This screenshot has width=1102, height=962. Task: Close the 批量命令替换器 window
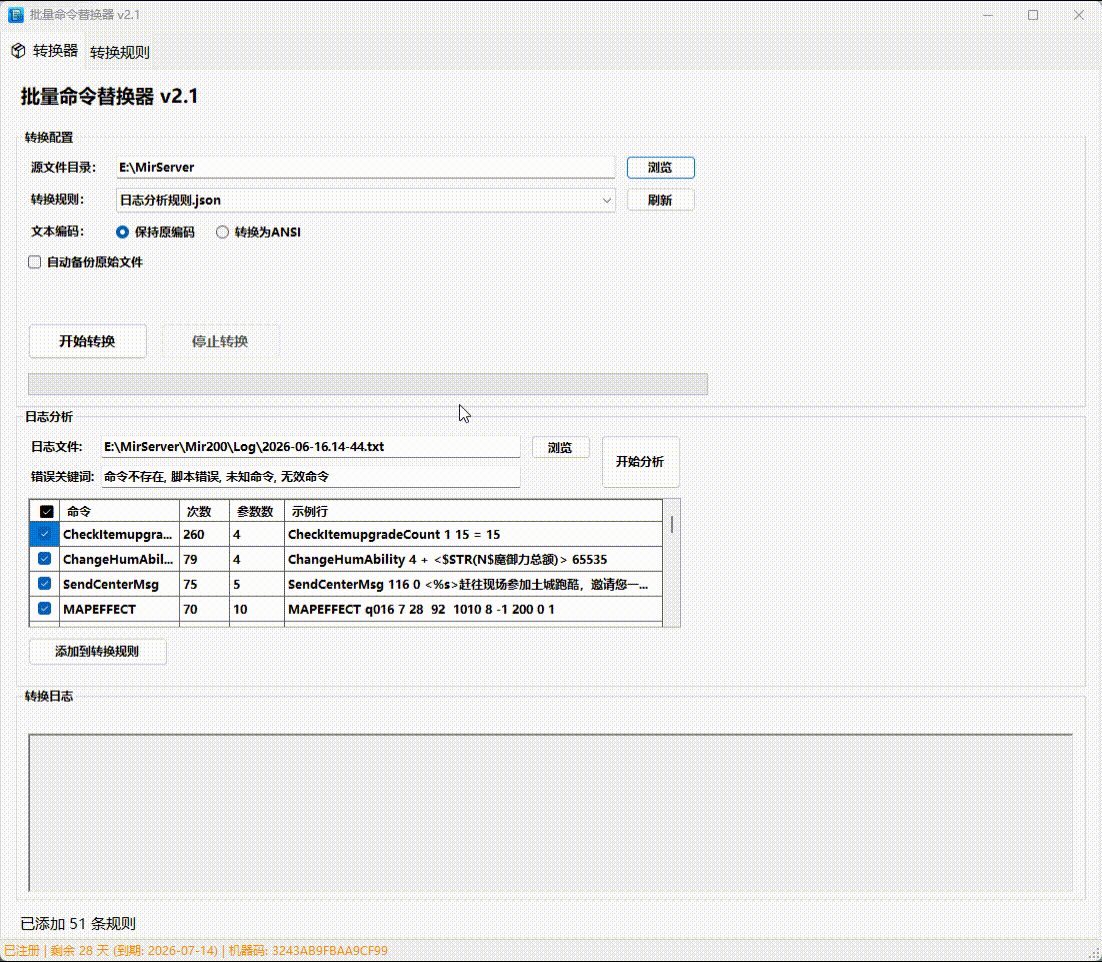pos(1079,15)
